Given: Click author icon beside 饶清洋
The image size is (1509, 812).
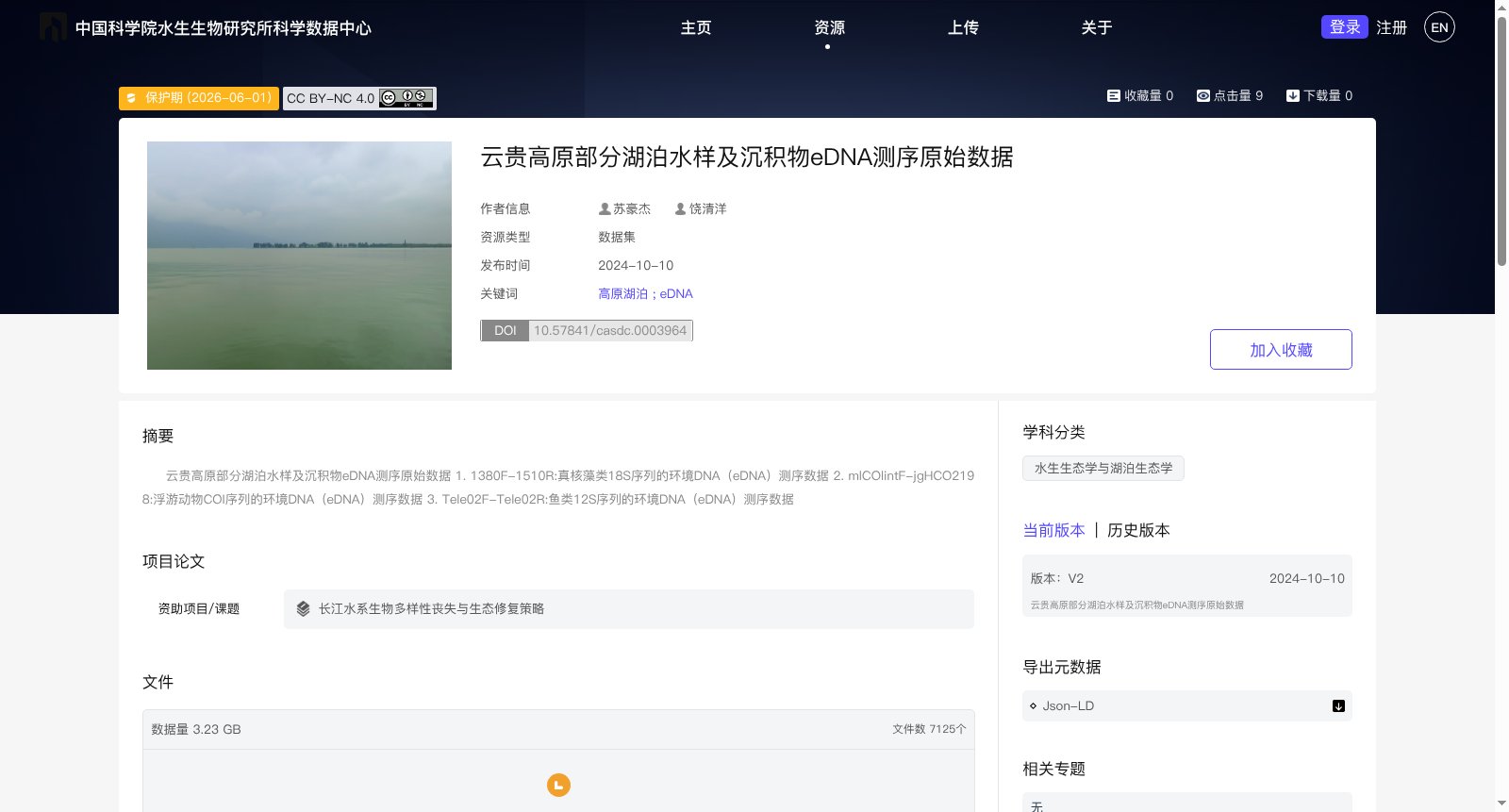Looking at the screenshot, I should pos(680,209).
